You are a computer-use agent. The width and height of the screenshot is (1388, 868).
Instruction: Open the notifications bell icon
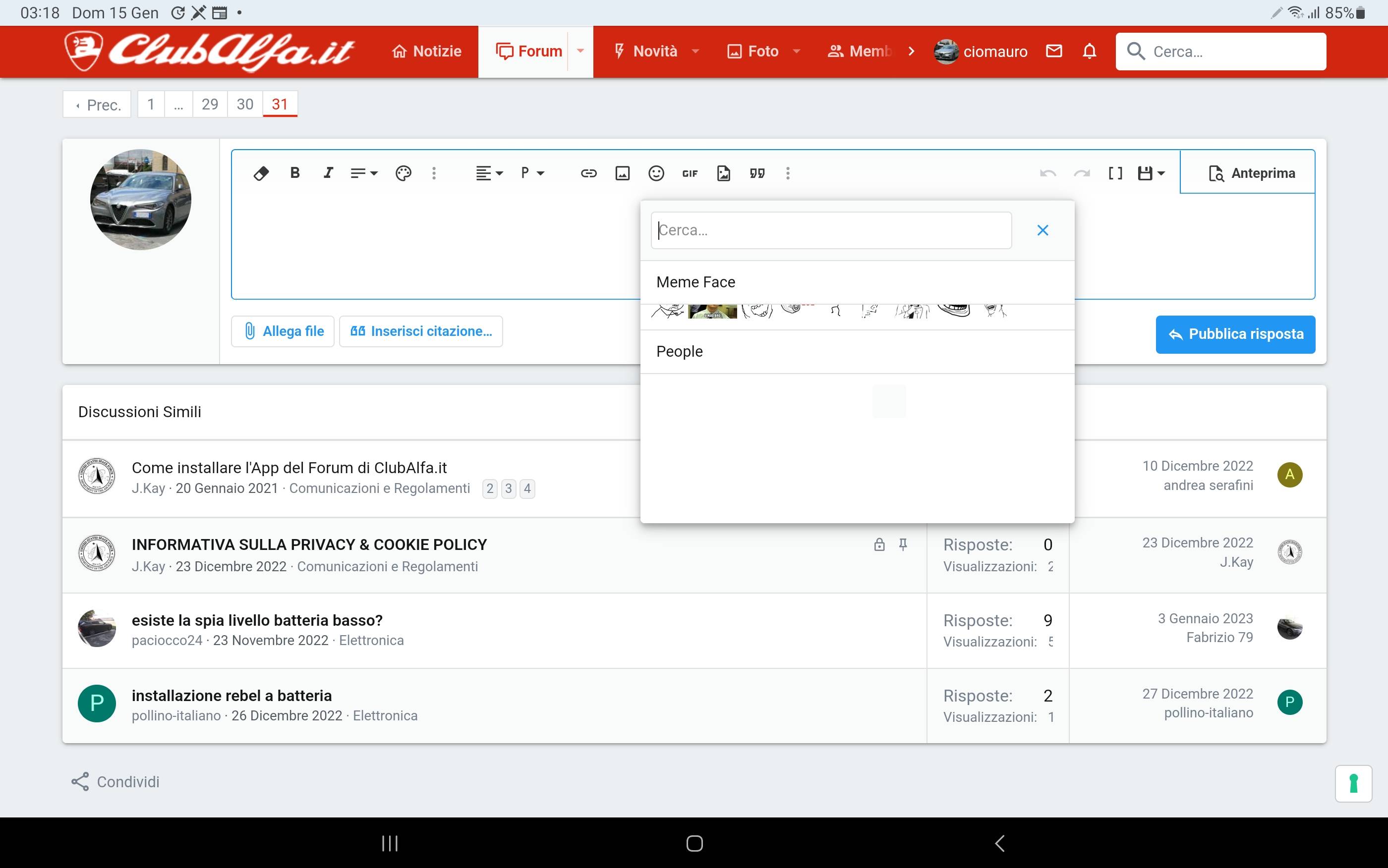1090,51
